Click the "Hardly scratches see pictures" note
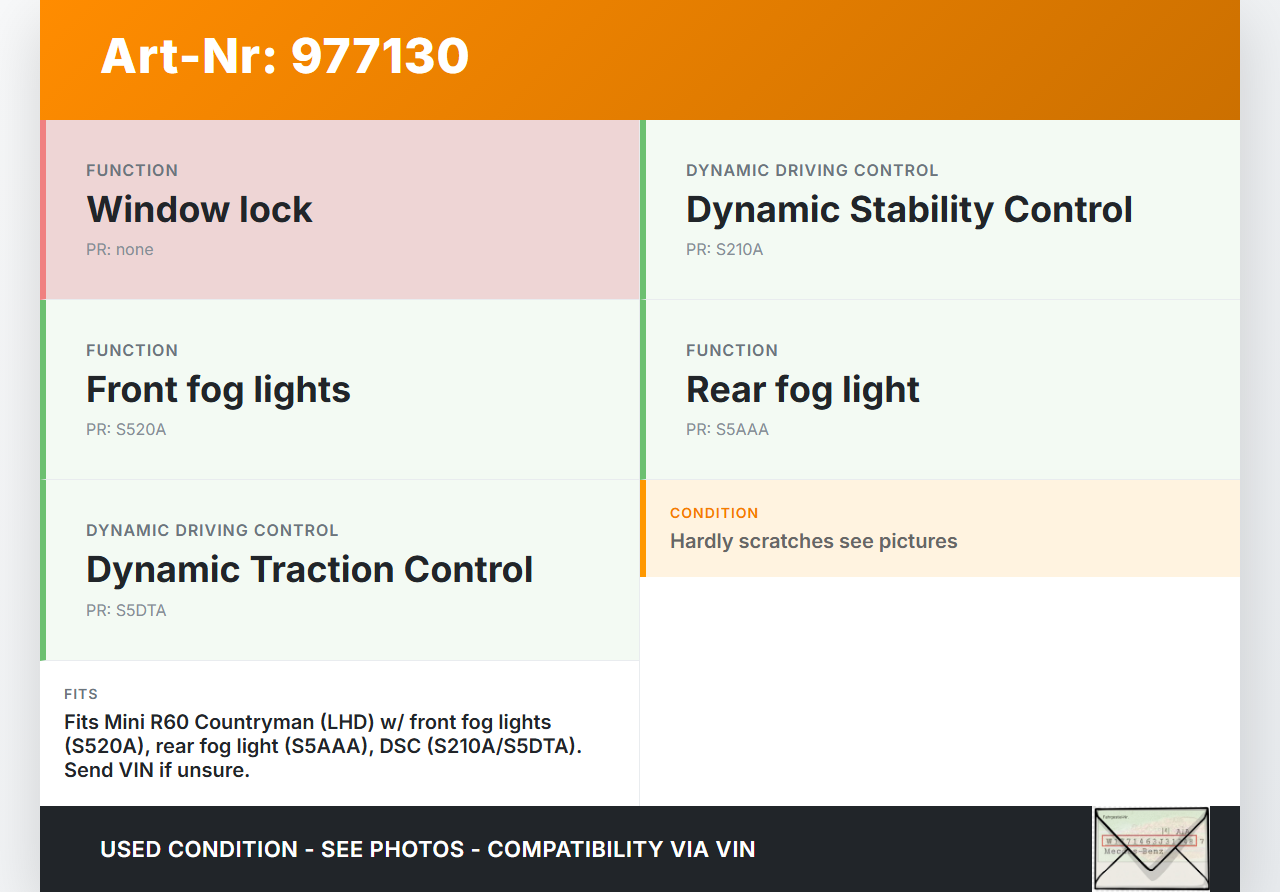The height and width of the screenshot is (892, 1280). tap(813, 541)
